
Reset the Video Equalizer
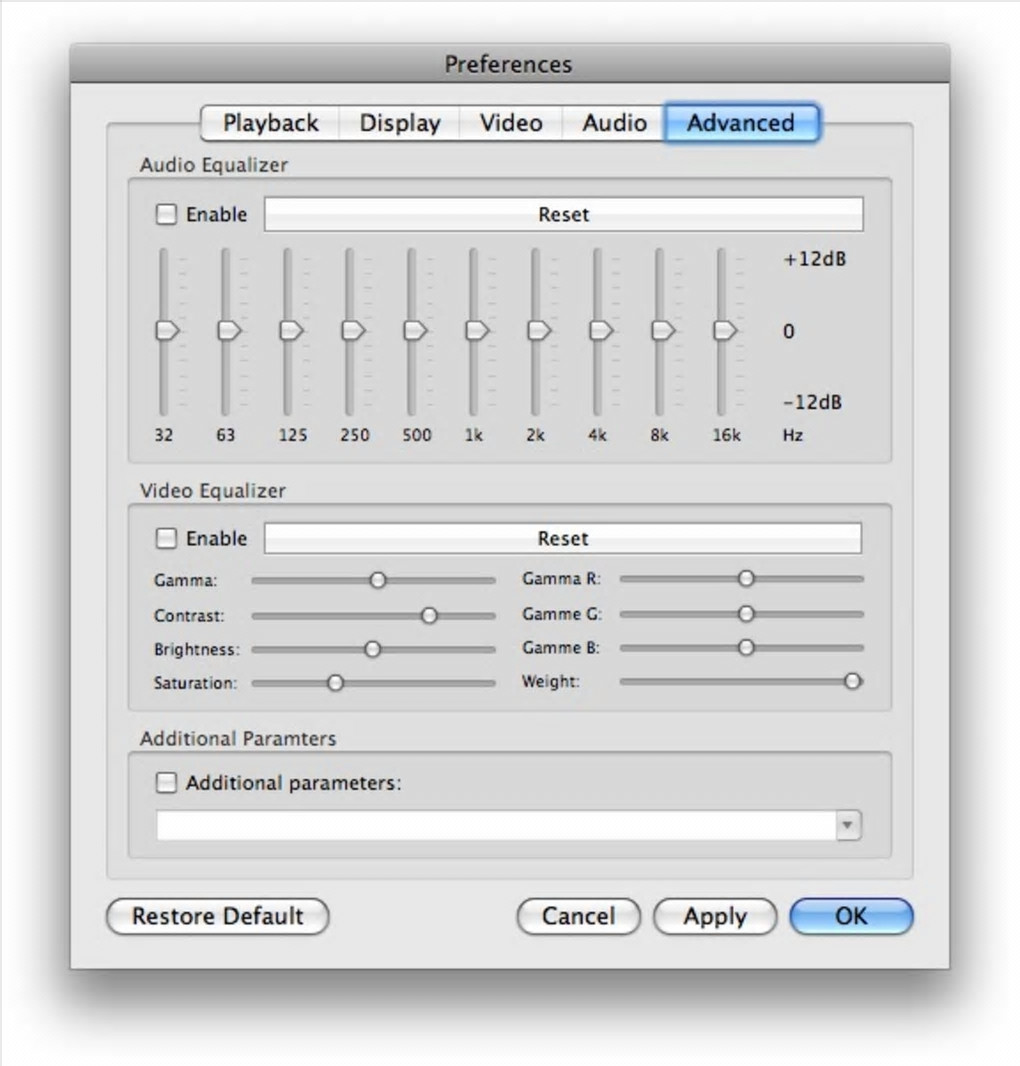[563, 538]
